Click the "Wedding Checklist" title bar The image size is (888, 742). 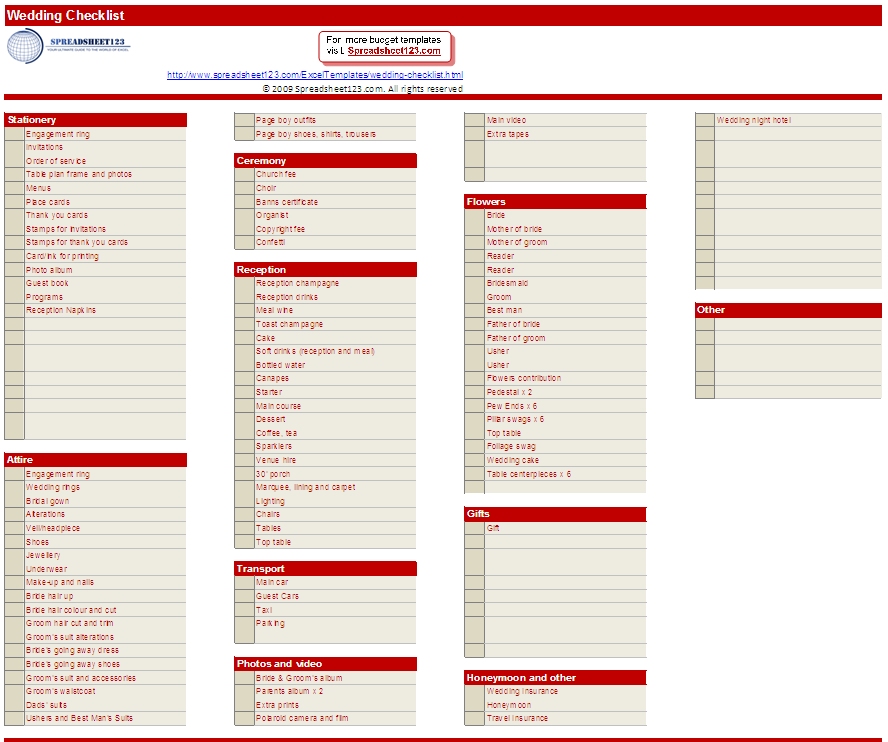[x=64, y=15]
